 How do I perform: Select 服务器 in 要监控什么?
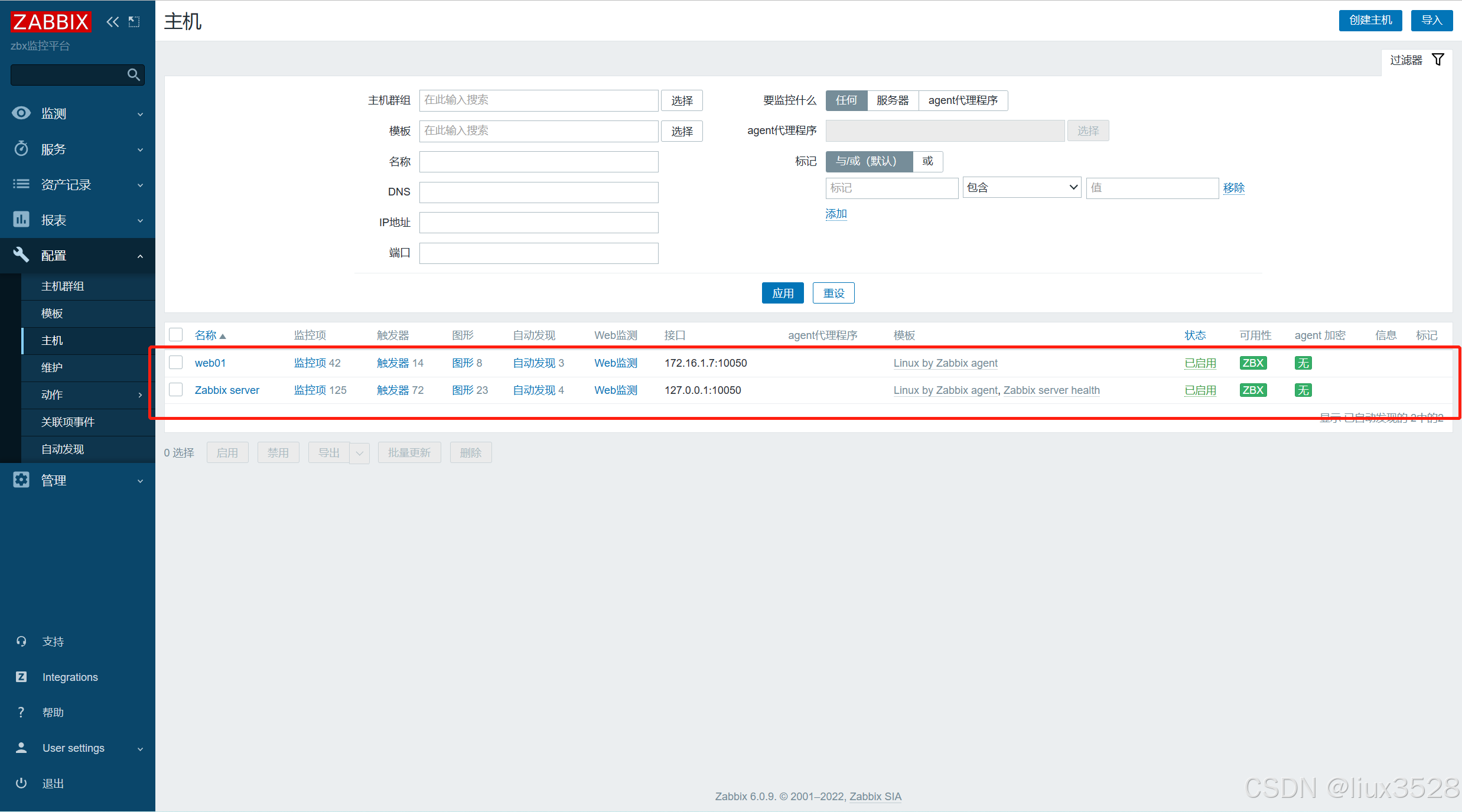pos(893,100)
